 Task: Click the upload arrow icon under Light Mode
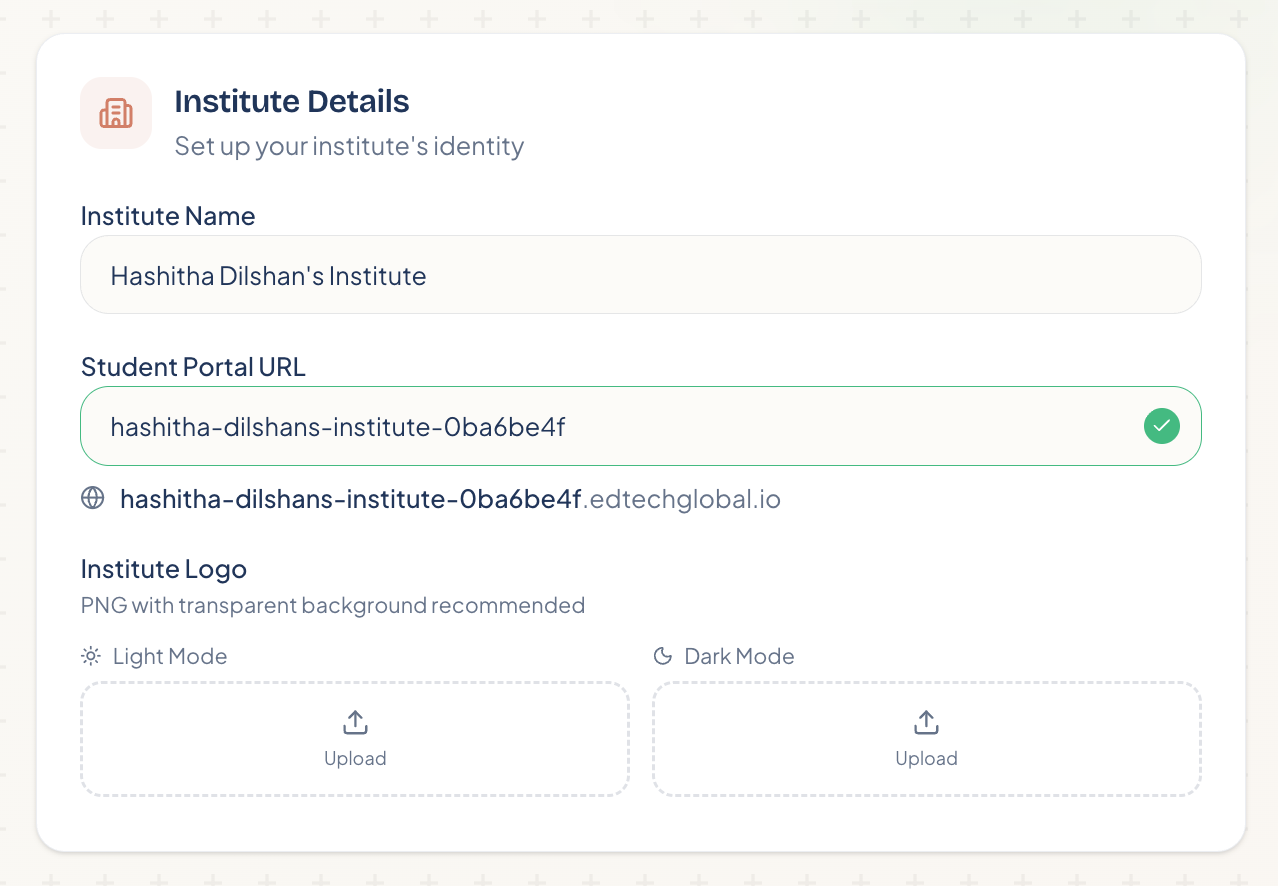click(355, 722)
